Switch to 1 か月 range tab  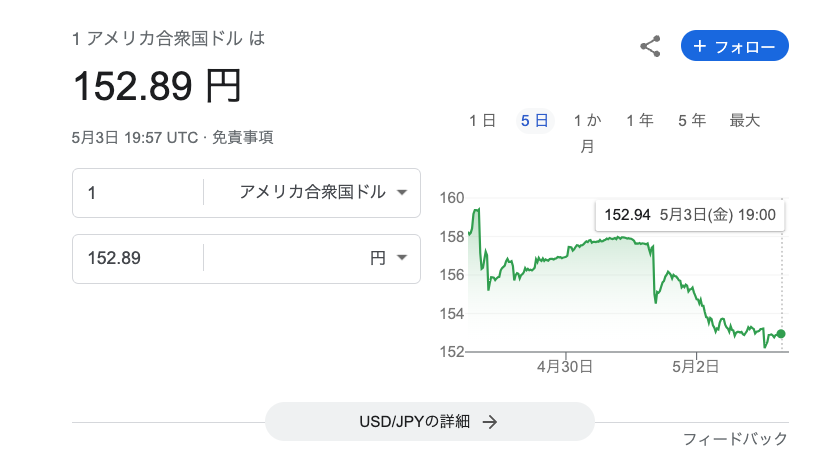(587, 133)
